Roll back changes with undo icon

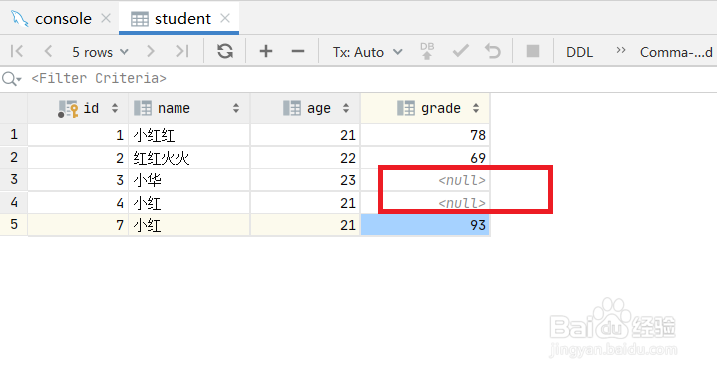pyautogui.click(x=492, y=51)
